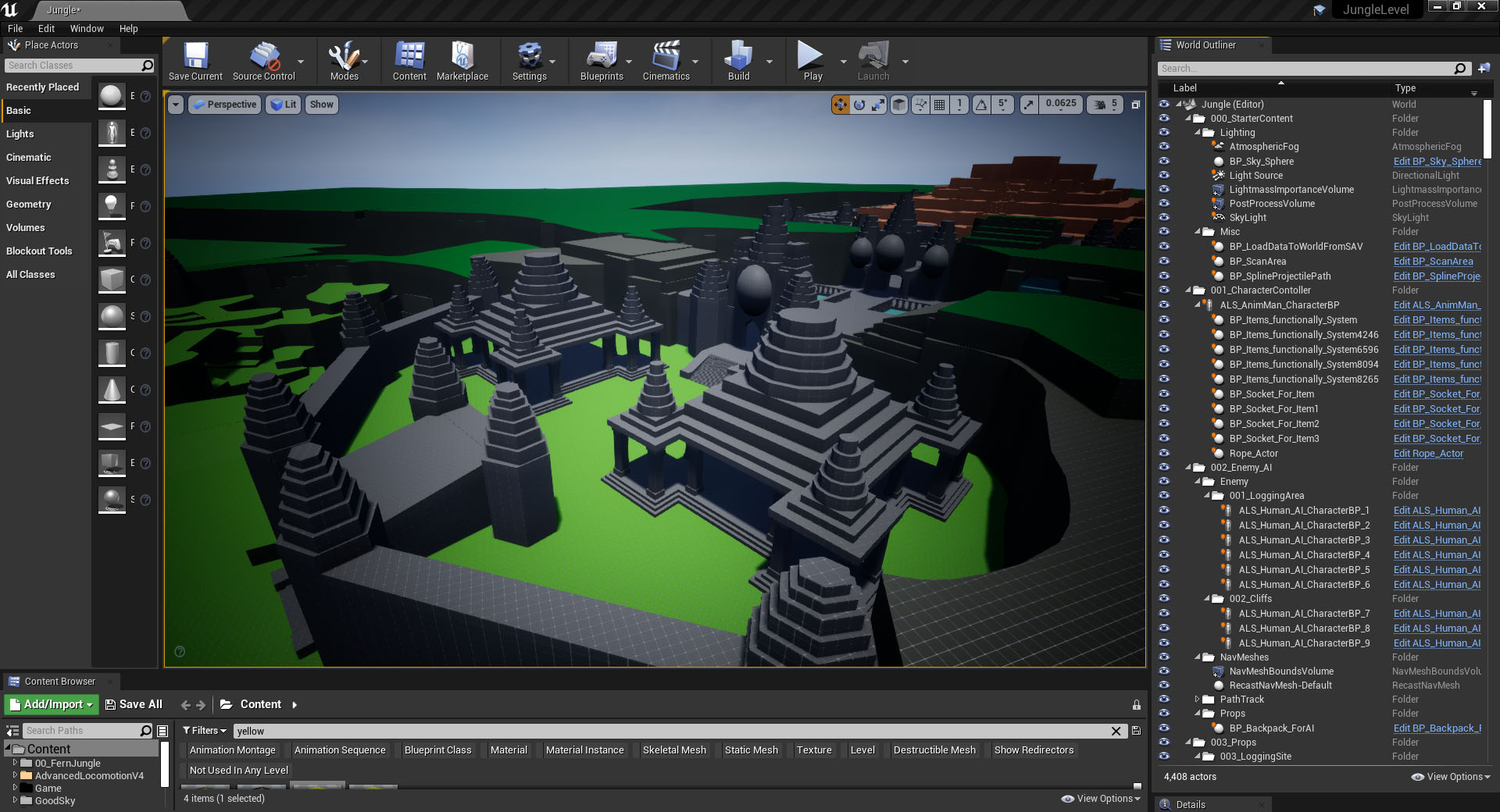1500x812 pixels.
Task: Hide the BP_Sky_Sphere actor with eye icon
Action: (1164, 161)
